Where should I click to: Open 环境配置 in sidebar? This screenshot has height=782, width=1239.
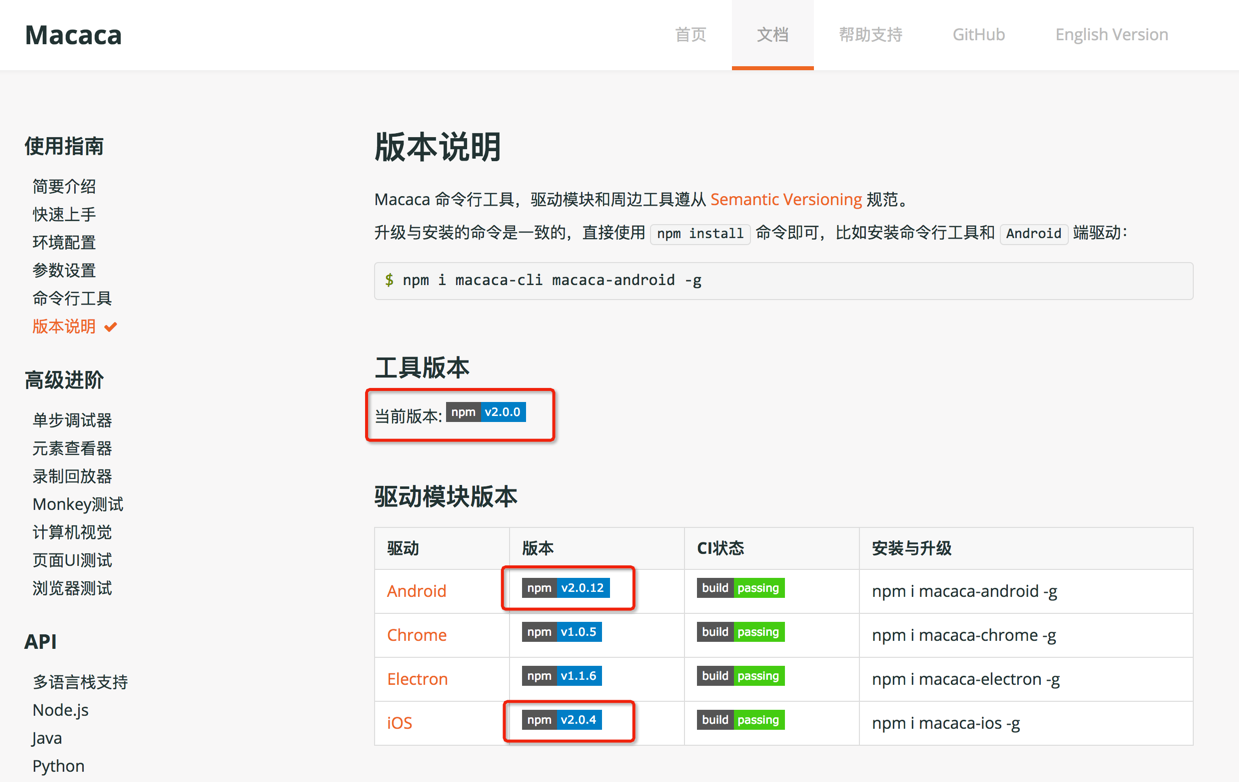[64, 242]
